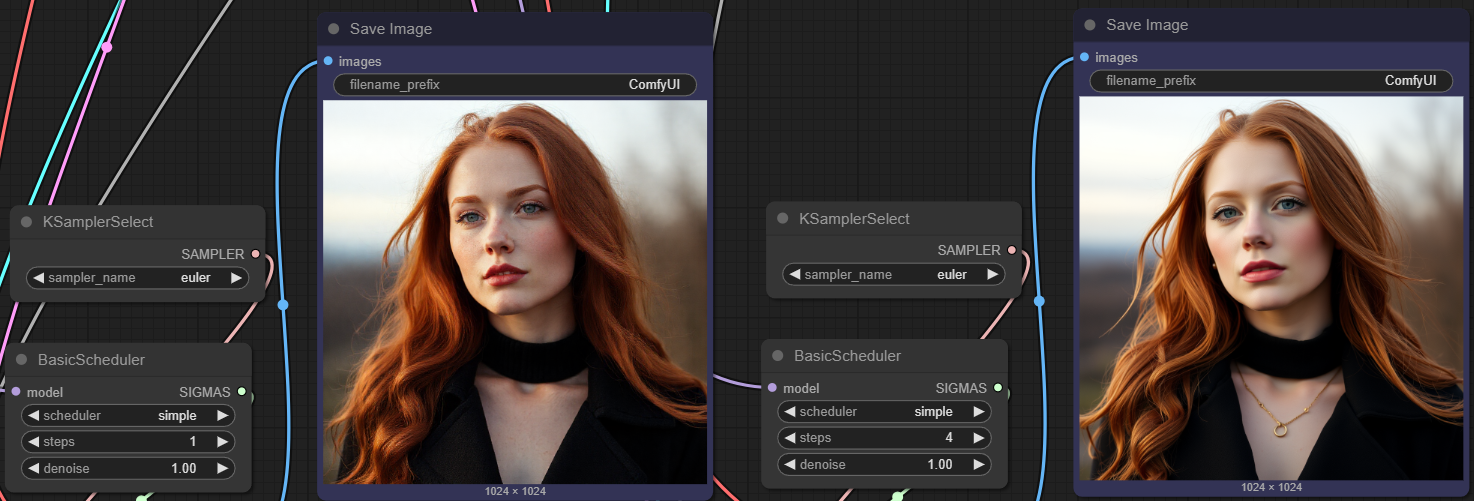Open the scheduler dropdown on right BasicScheduler
Screen dimensions: 1474x501
tap(884, 412)
